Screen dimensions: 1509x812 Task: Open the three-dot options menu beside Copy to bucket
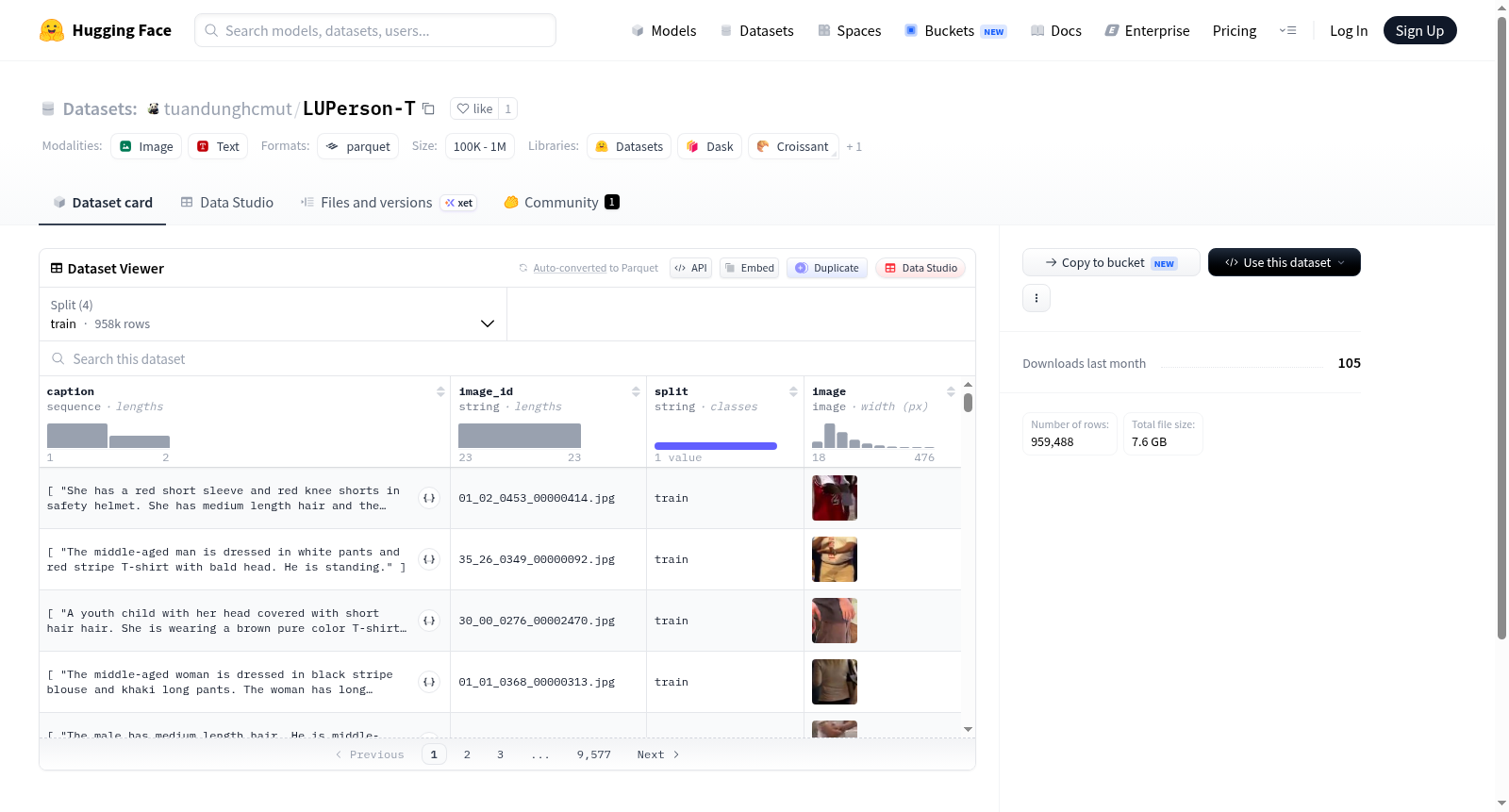(x=1036, y=298)
